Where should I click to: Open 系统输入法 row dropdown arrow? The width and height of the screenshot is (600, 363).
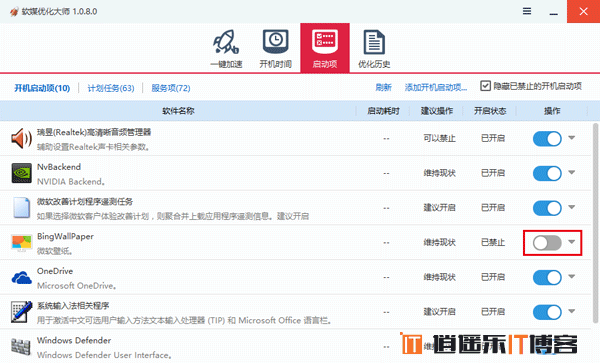coord(572,311)
